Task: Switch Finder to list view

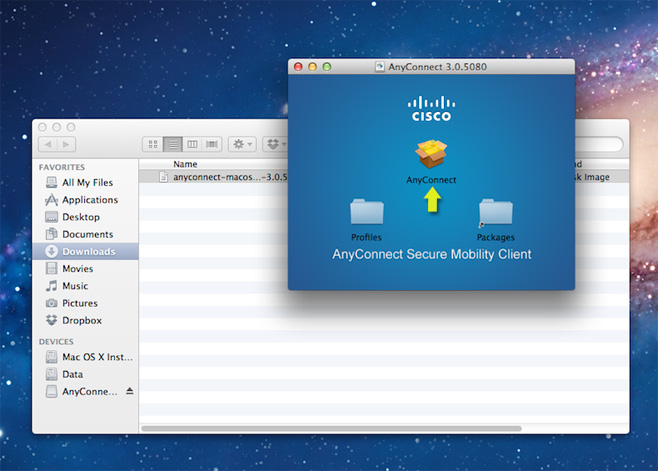Action: (x=172, y=145)
